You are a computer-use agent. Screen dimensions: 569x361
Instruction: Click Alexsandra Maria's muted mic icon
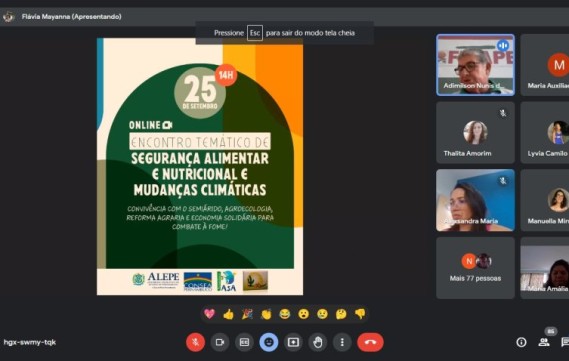[x=503, y=181]
